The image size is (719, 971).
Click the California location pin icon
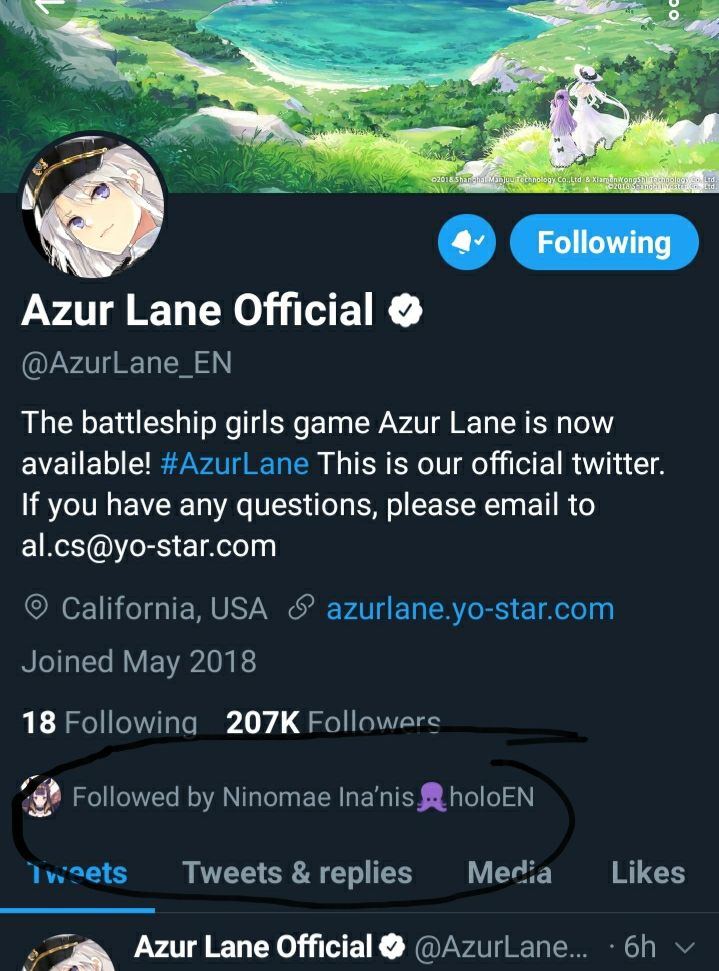(36, 607)
